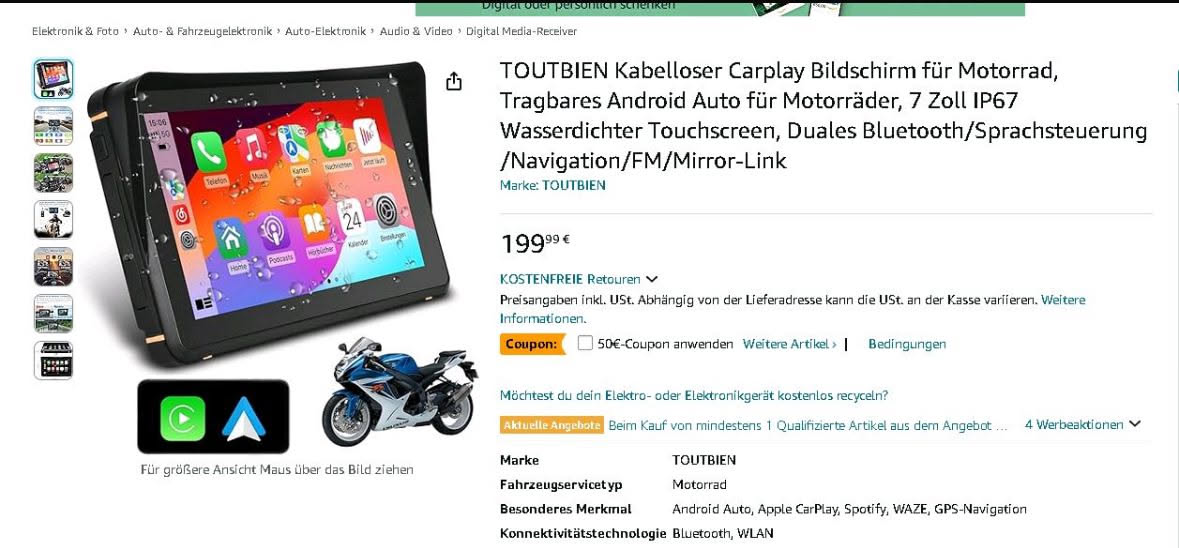Image resolution: width=1179 pixels, height=548 pixels.
Task: Enable the 50€-Coupon anwenden checkbox
Action: coord(585,344)
